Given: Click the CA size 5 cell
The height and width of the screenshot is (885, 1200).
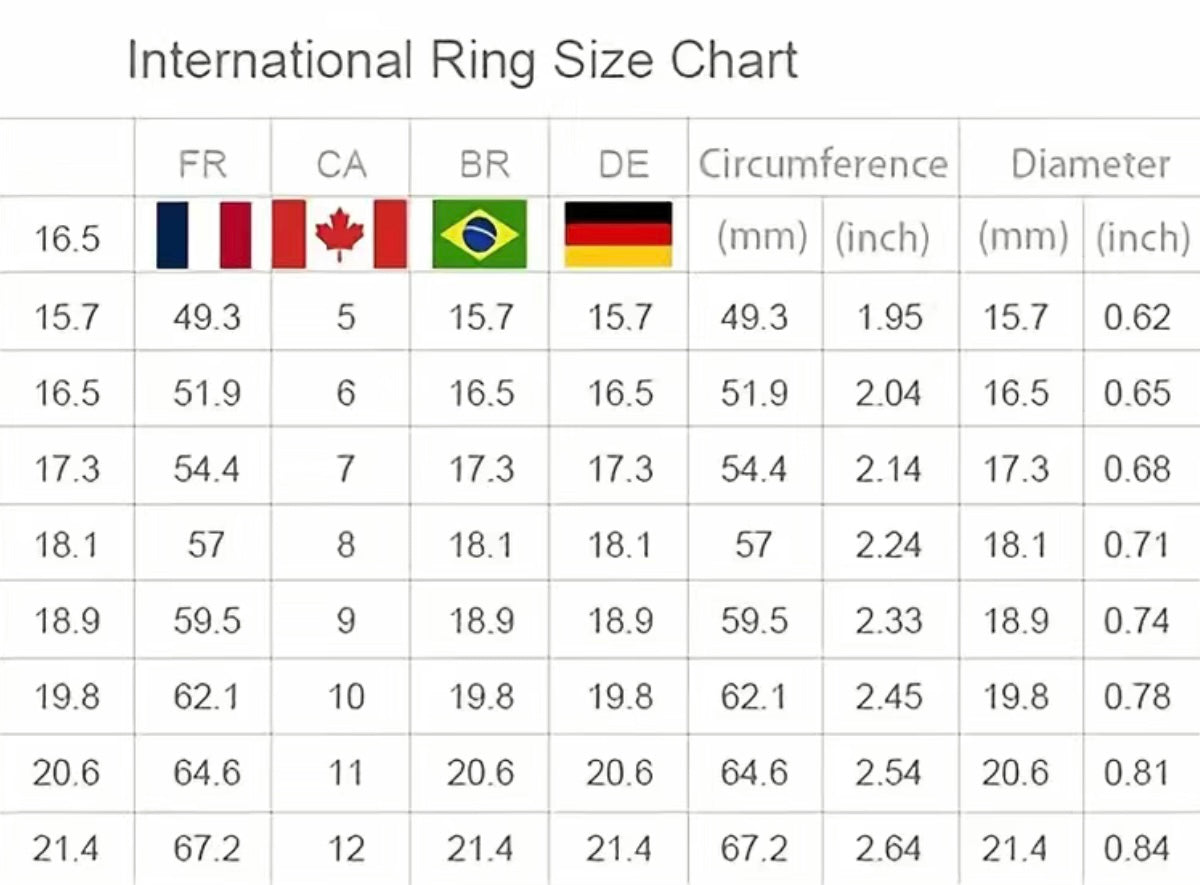Looking at the screenshot, I should tap(345, 318).
